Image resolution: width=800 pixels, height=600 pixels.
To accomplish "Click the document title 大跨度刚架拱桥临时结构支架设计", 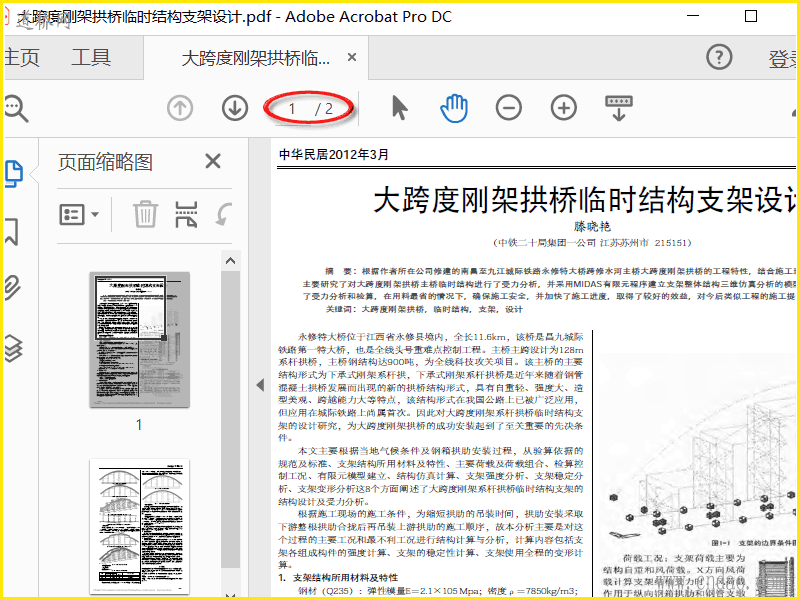I will pyautogui.click(x=585, y=199).
